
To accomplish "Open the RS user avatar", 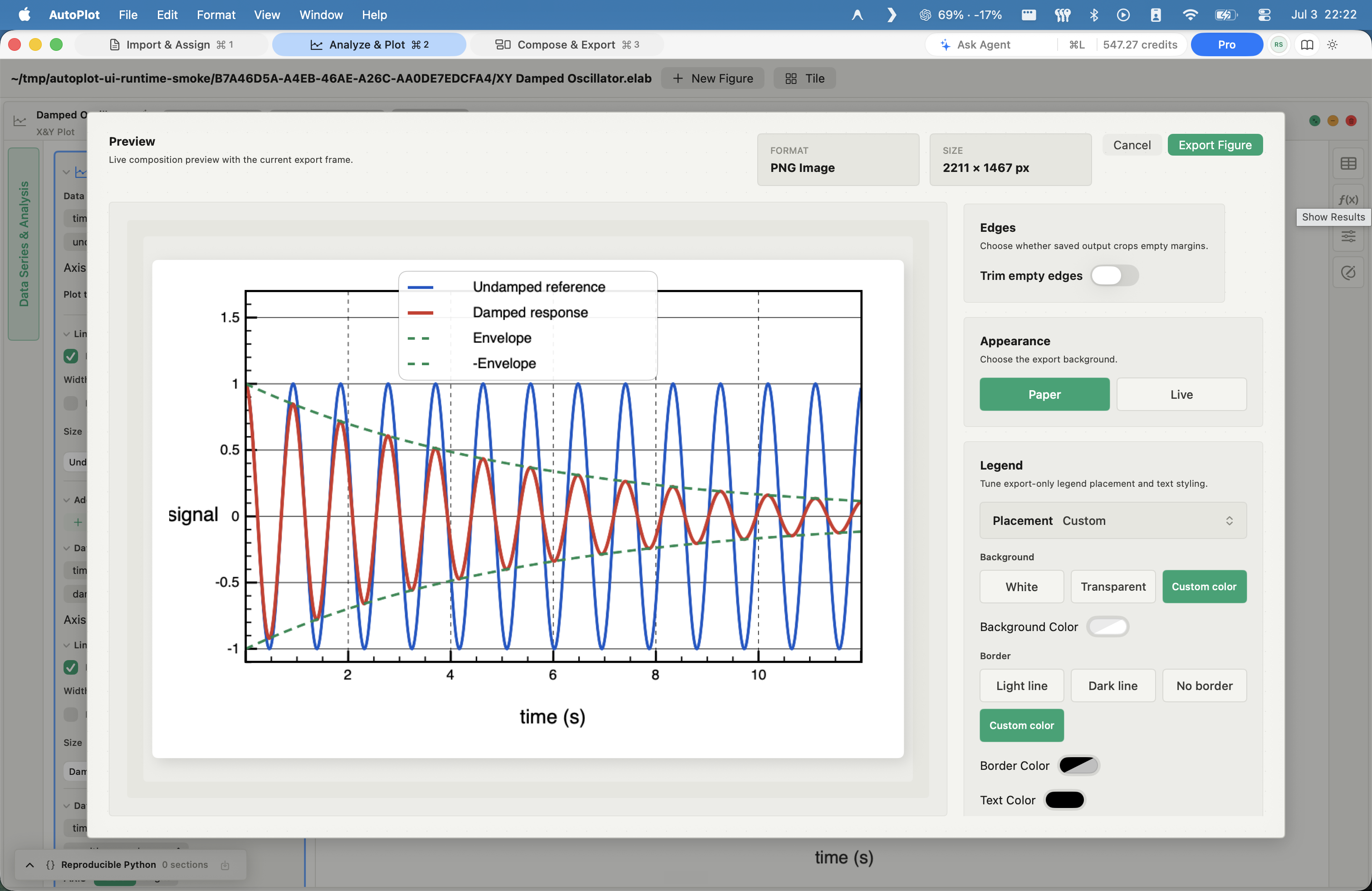I will click(x=1279, y=45).
